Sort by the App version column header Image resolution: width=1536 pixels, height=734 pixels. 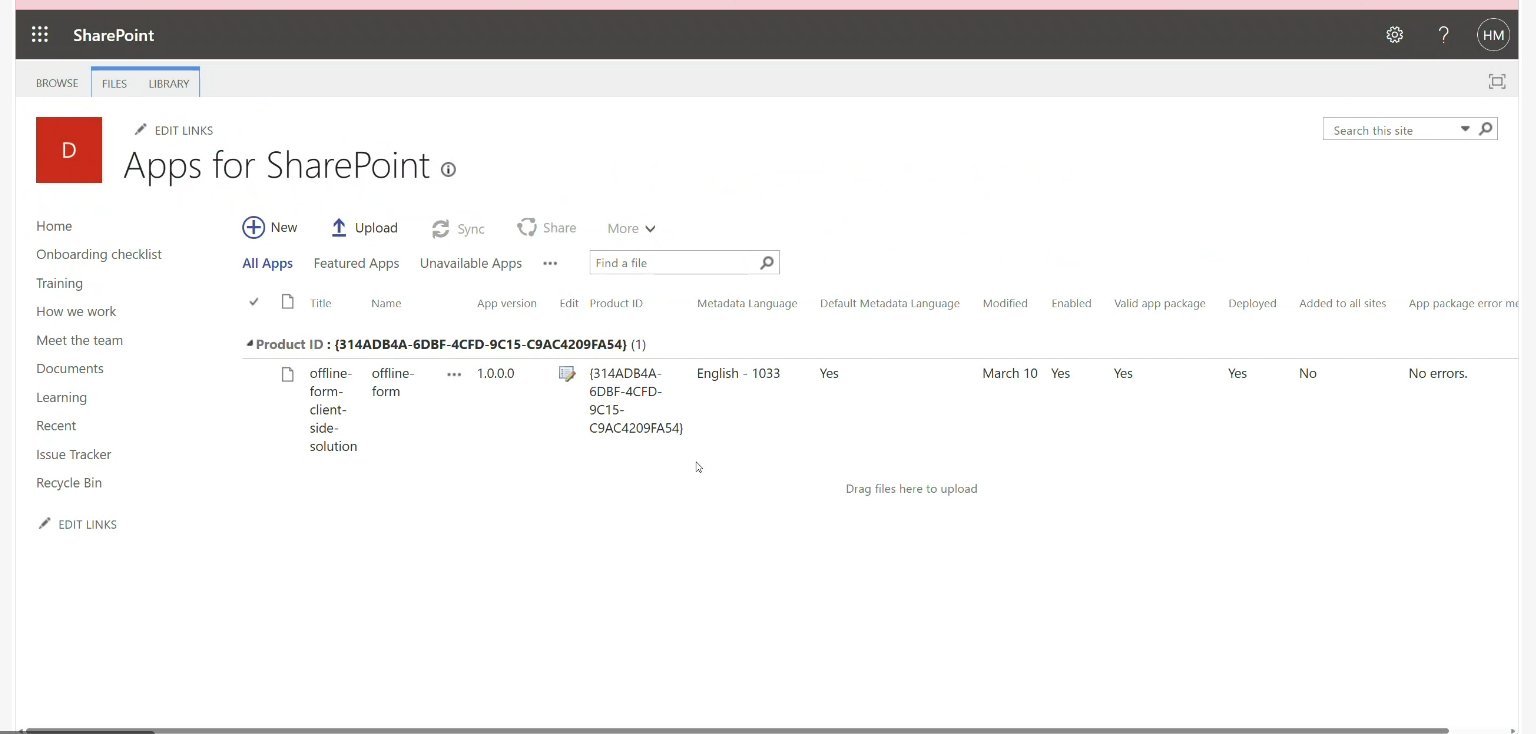coord(507,303)
